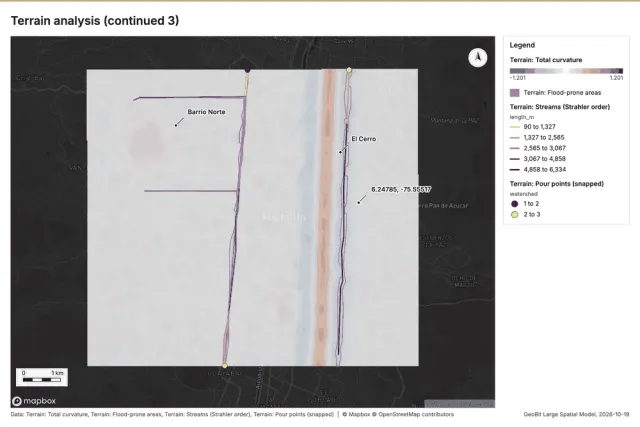The image size is (640, 427).
Task: Click the OpenStreetMap contributors attribution
Action: point(413,414)
